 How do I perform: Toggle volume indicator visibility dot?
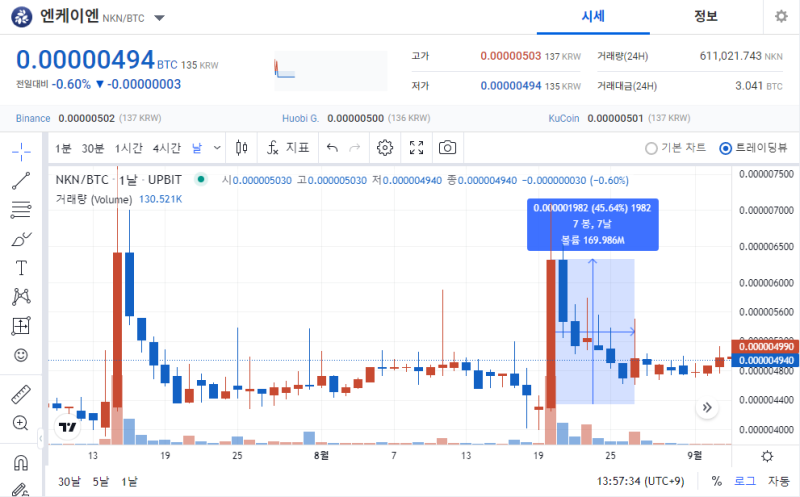coord(201,179)
